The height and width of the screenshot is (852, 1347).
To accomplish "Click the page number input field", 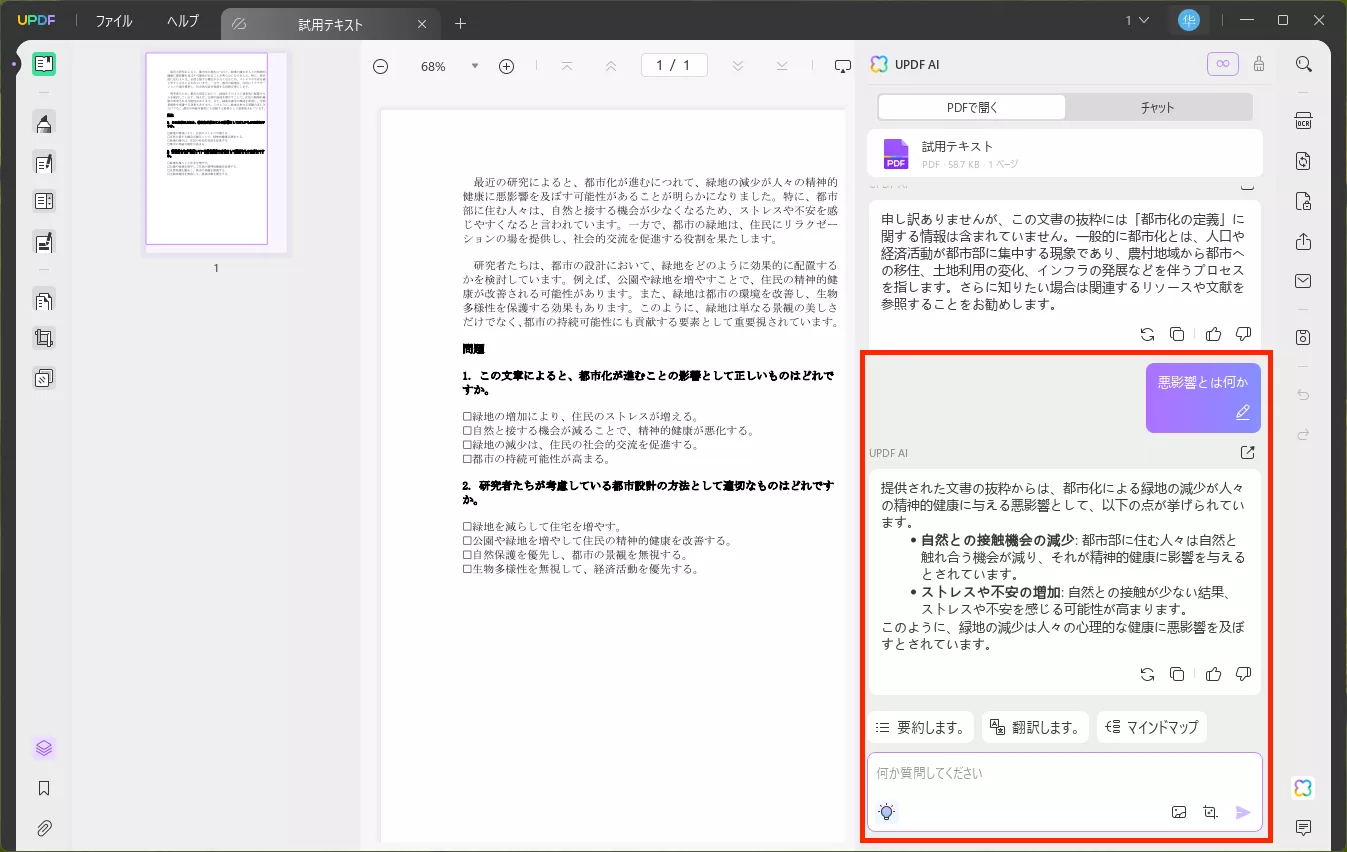I will coord(674,65).
